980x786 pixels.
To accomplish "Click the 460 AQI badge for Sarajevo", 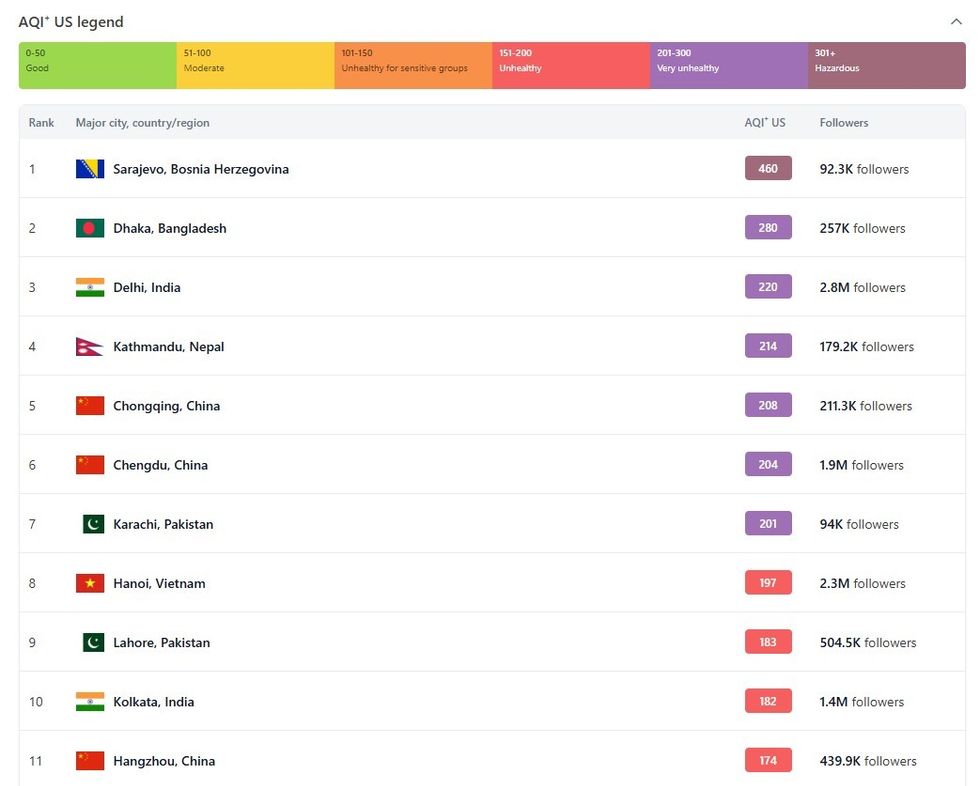I will [x=768, y=169].
